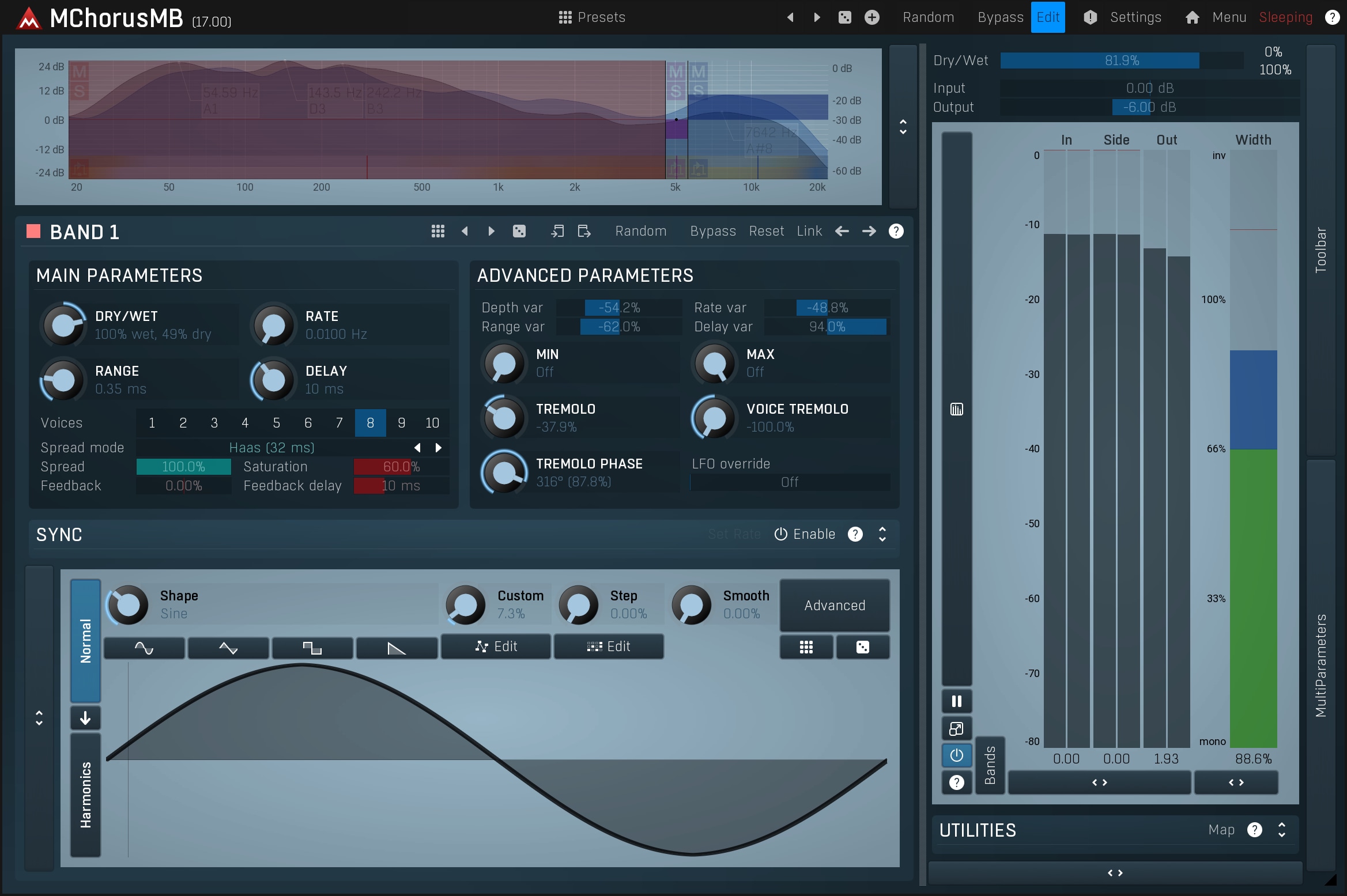This screenshot has height=896, width=1347.
Task: Pause the level meters
Action: pos(956,701)
